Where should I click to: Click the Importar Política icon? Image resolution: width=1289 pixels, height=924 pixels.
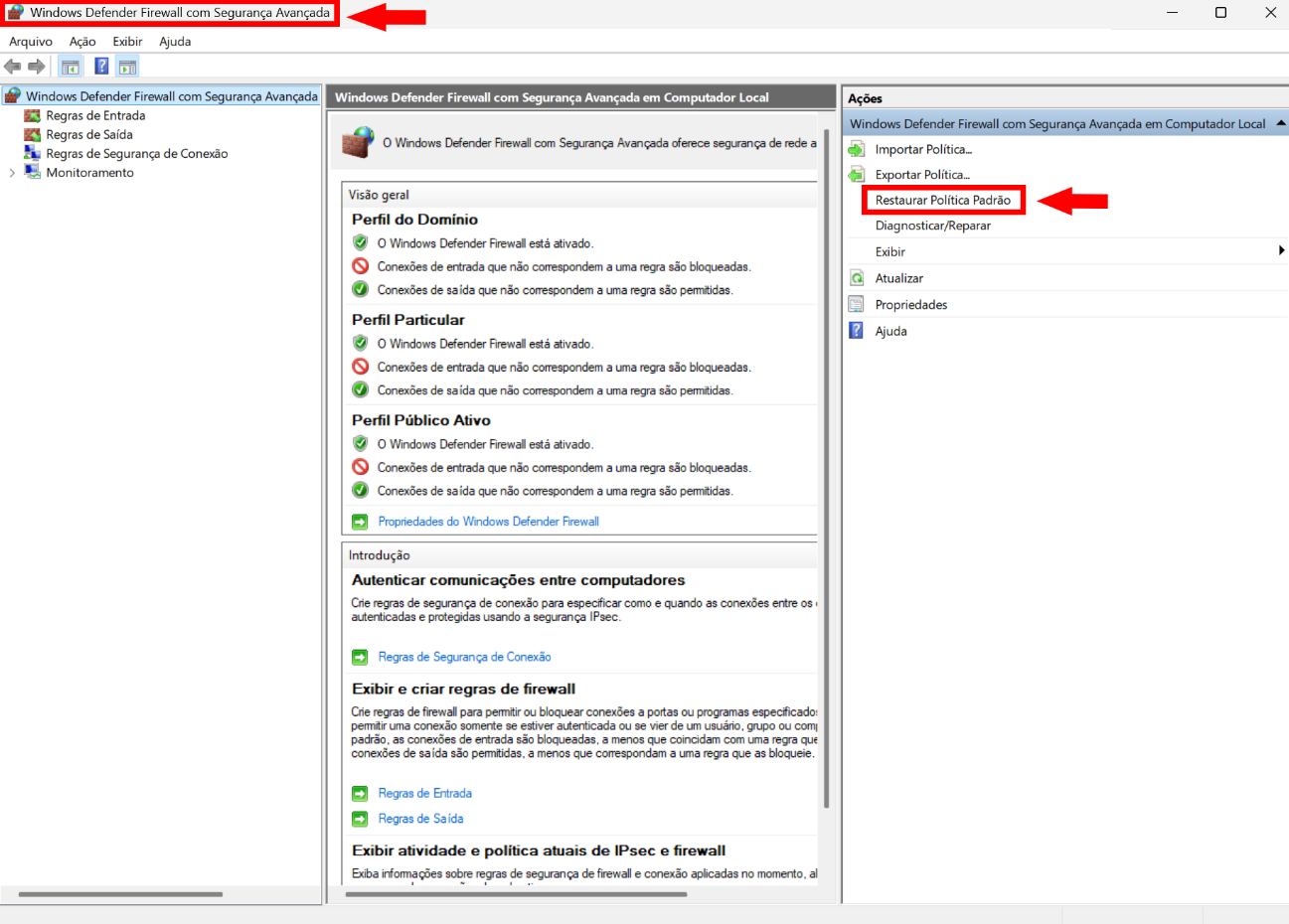(x=857, y=149)
